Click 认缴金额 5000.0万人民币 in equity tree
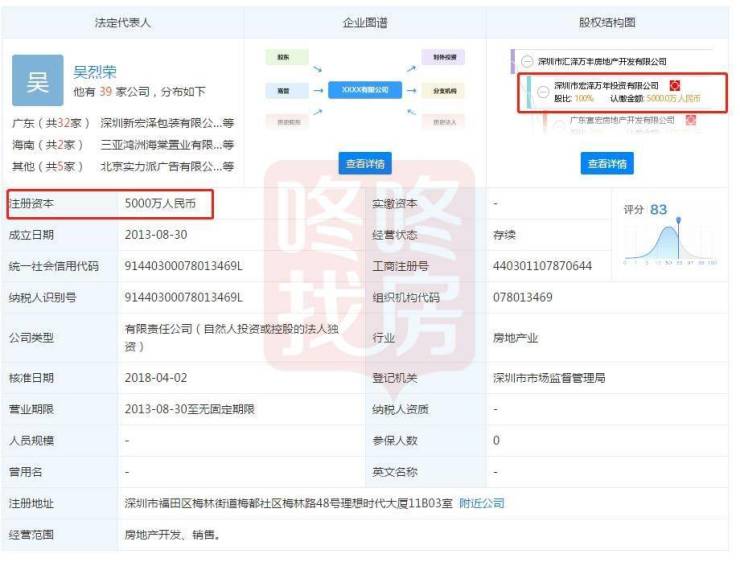The image size is (740, 562). click(x=655, y=98)
